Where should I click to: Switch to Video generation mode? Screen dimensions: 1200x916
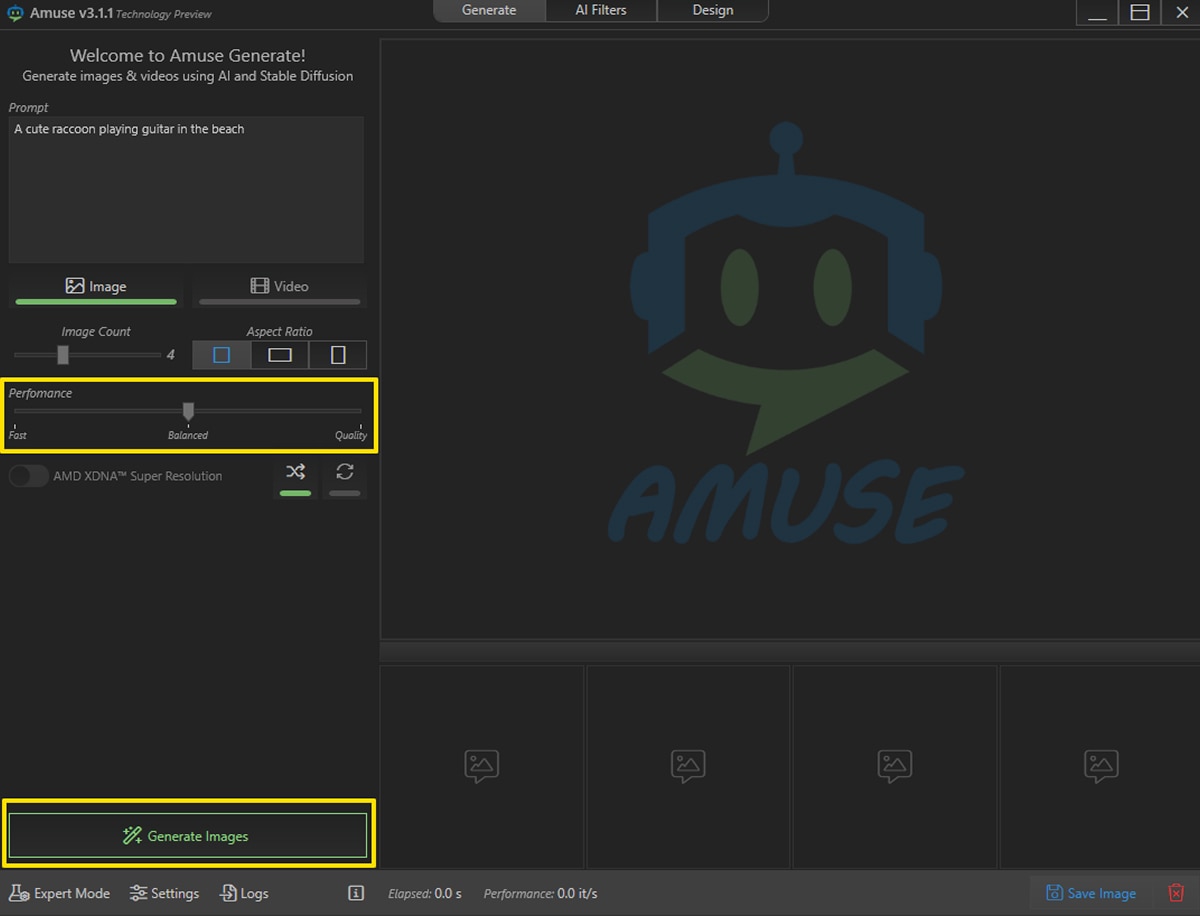[279, 286]
